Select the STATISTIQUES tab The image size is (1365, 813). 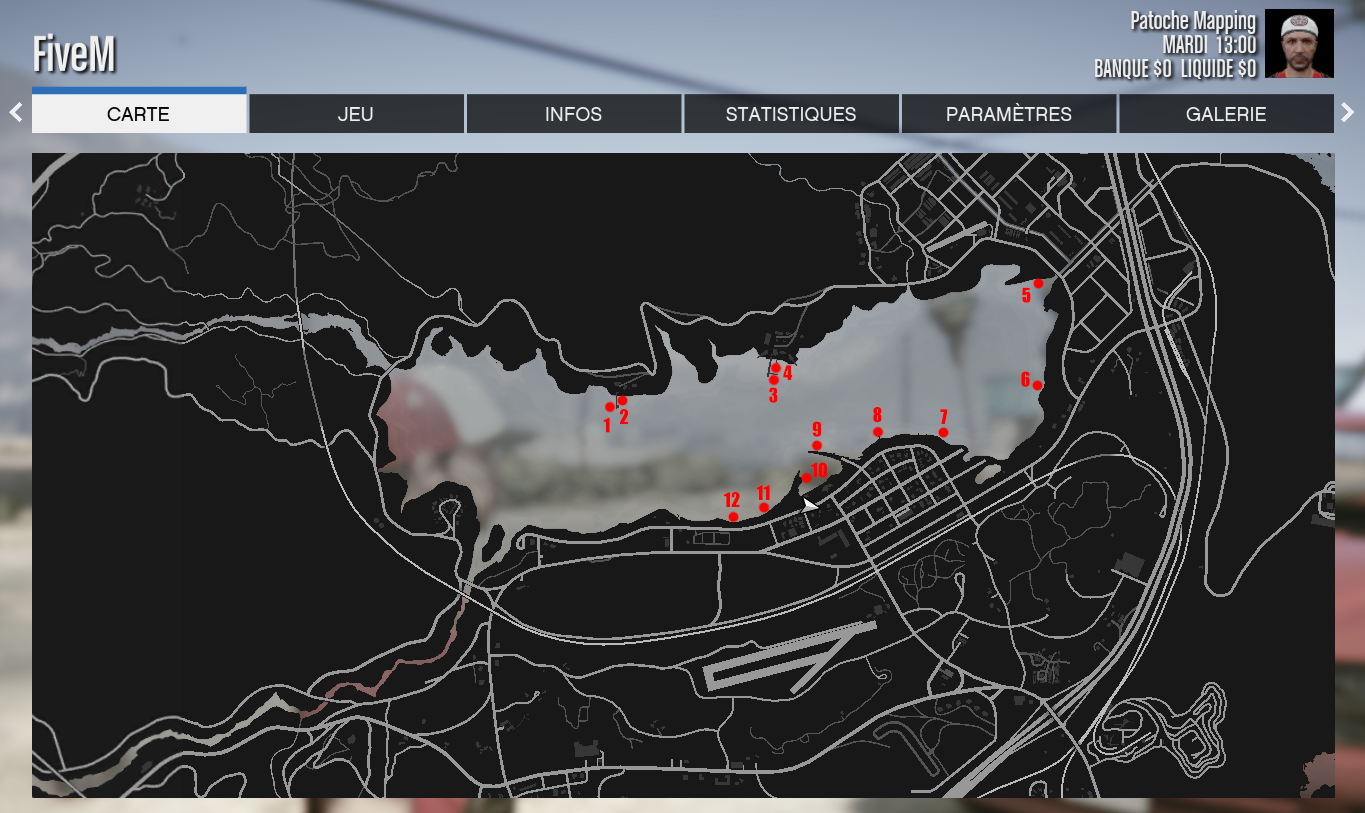coord(790,114)
